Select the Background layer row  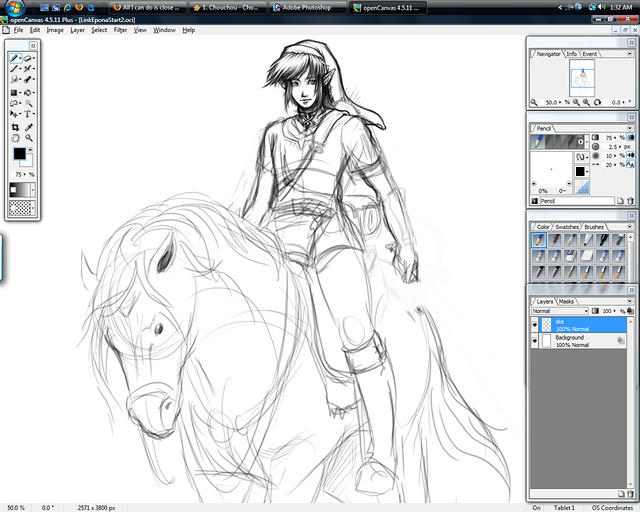[x=583, y=341]
